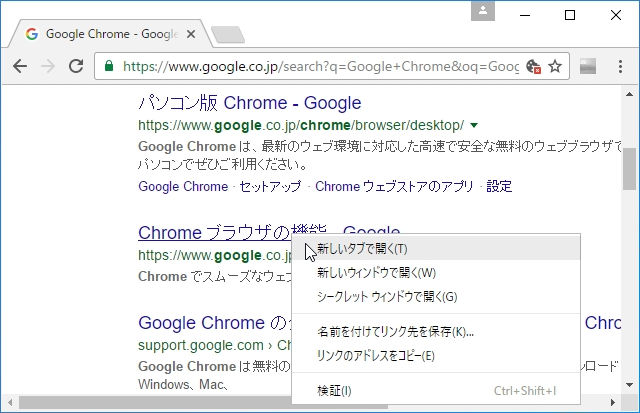Image resolution: width=640 pixels, height=413 pixels.
Task: Reload the page with refresh icon
Action: pos(76,66)
